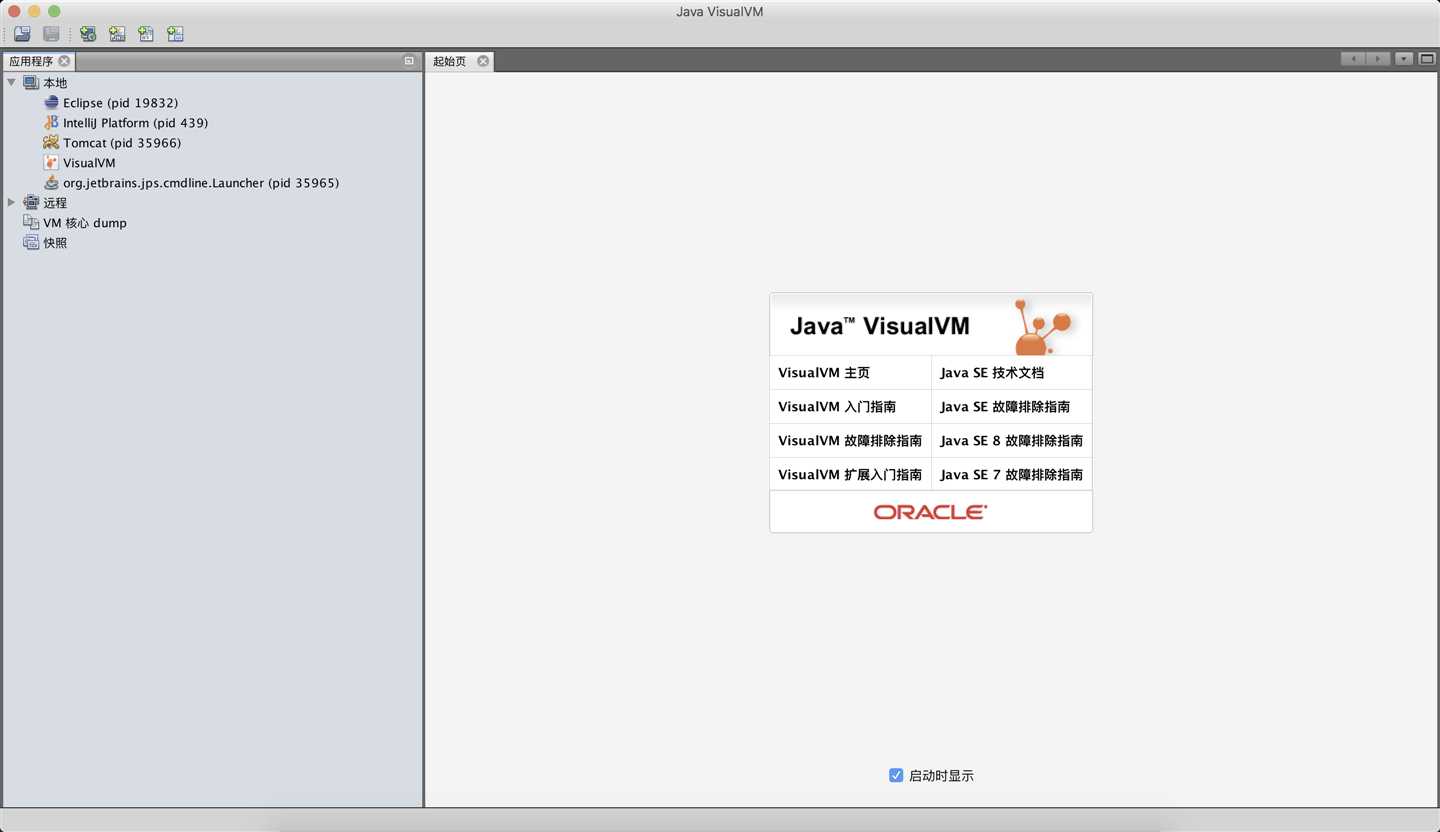This screenshot has width=1440, height=832.
Task: Open the opened documents list dropdown
Action: 1404,59
